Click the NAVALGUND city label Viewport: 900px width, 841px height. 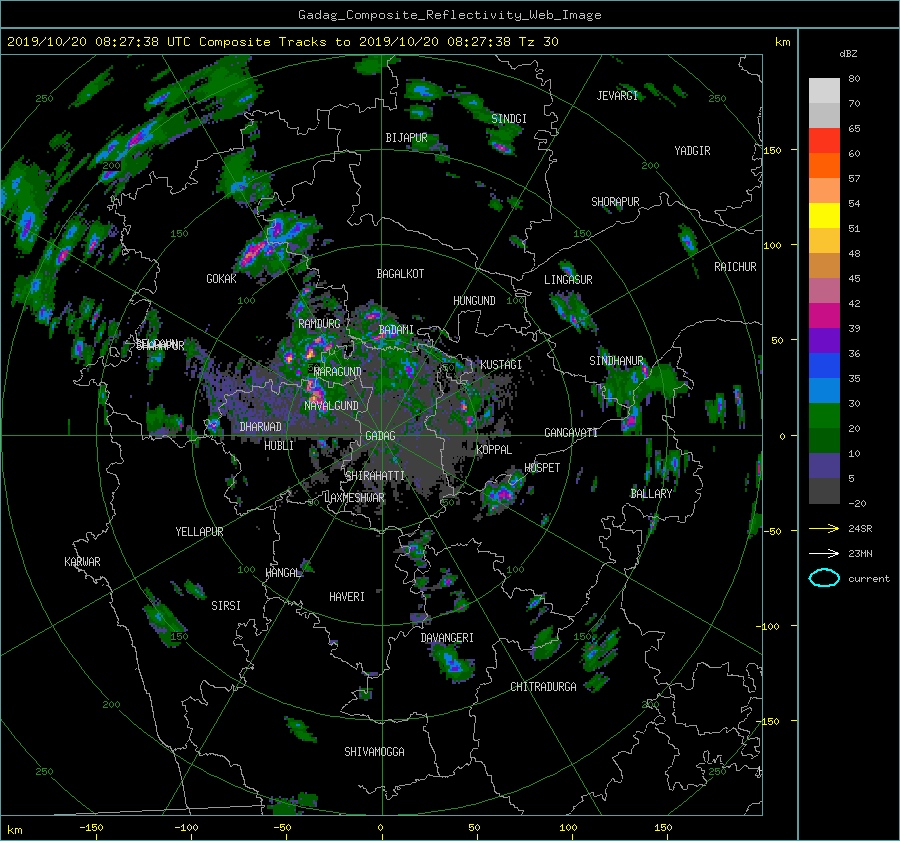[x=331, y=406]
